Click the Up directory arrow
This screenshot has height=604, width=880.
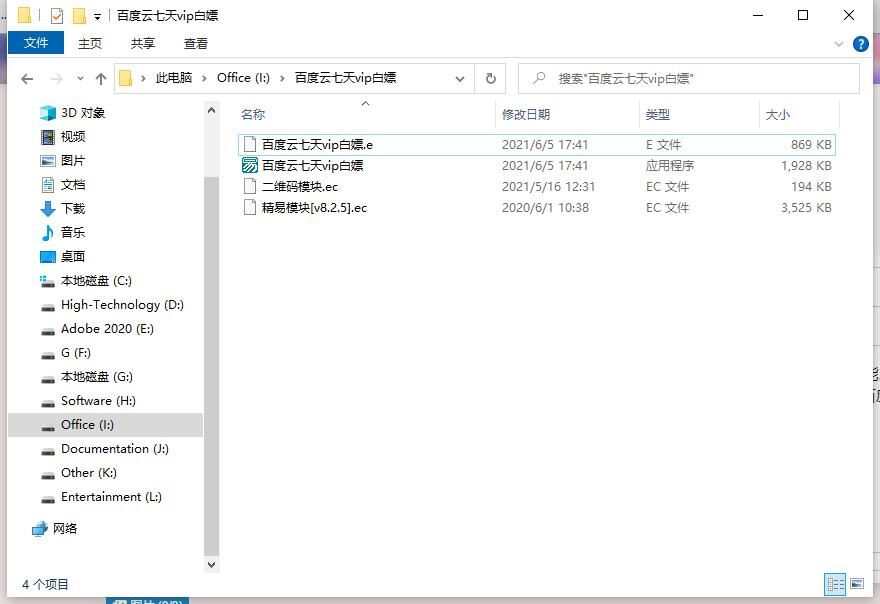point(101,79)
